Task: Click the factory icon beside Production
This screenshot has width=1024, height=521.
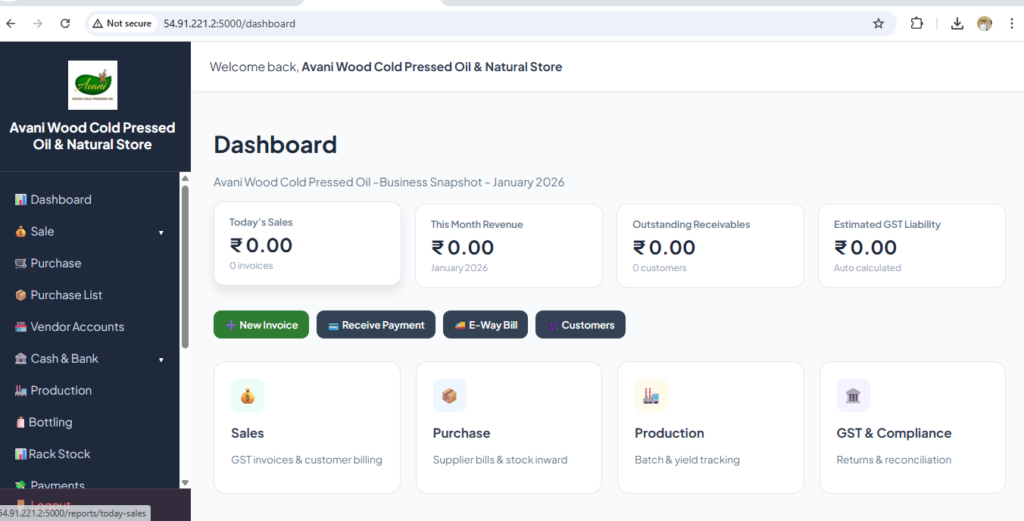Action: coord(21,390)
